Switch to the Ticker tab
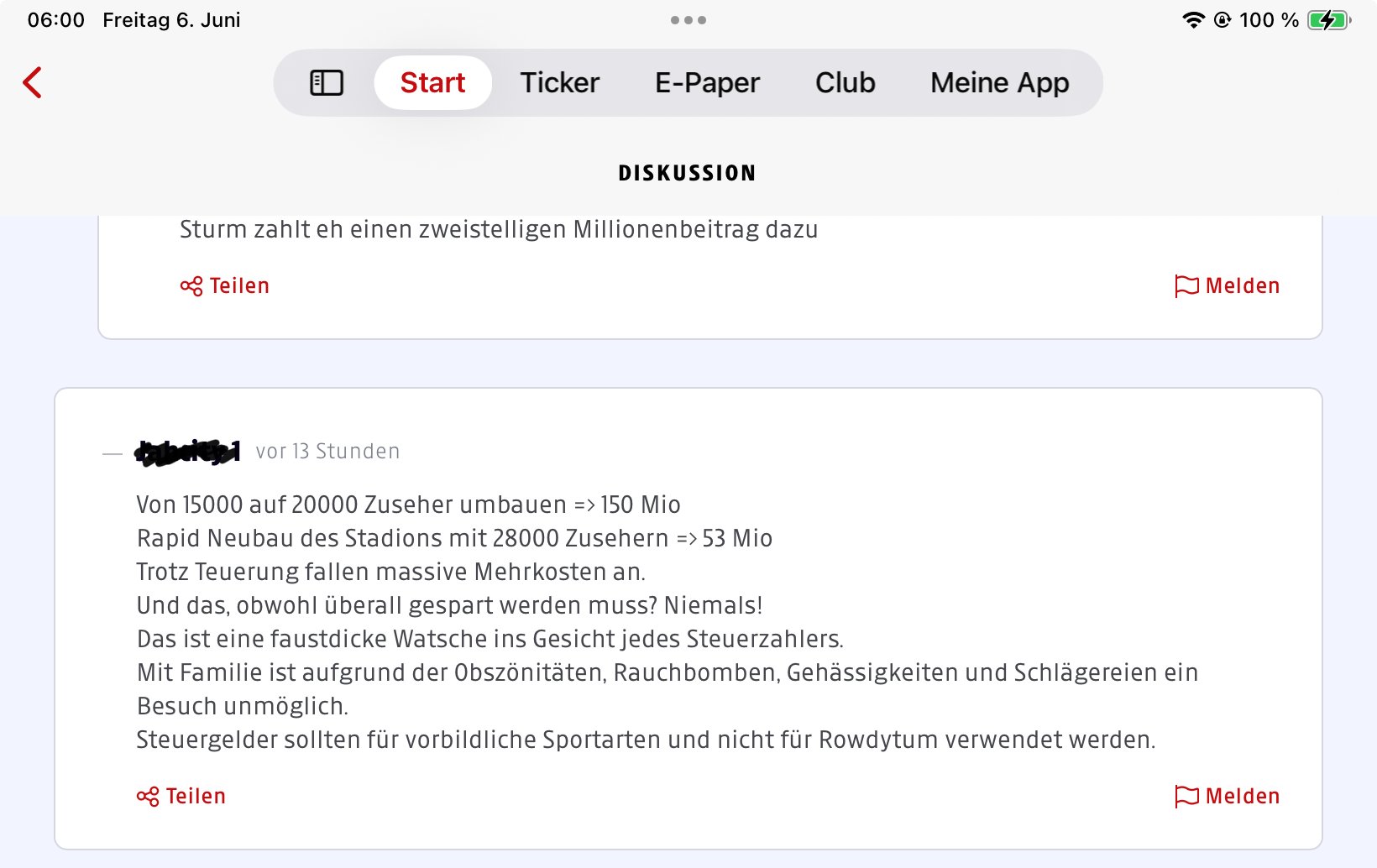Screen dimensions: 1377x868 click(559, 82)
